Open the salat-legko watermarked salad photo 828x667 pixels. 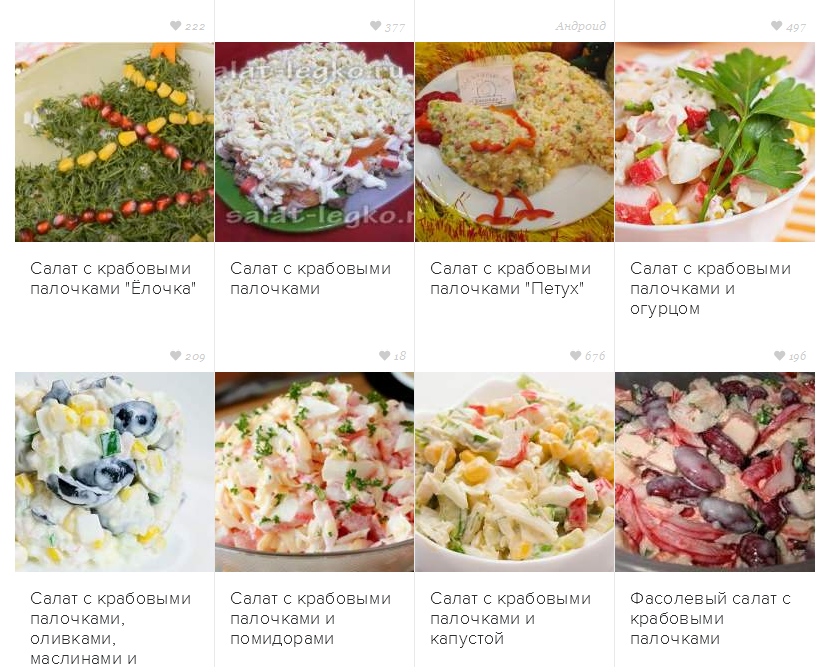(x=314, y=142)
